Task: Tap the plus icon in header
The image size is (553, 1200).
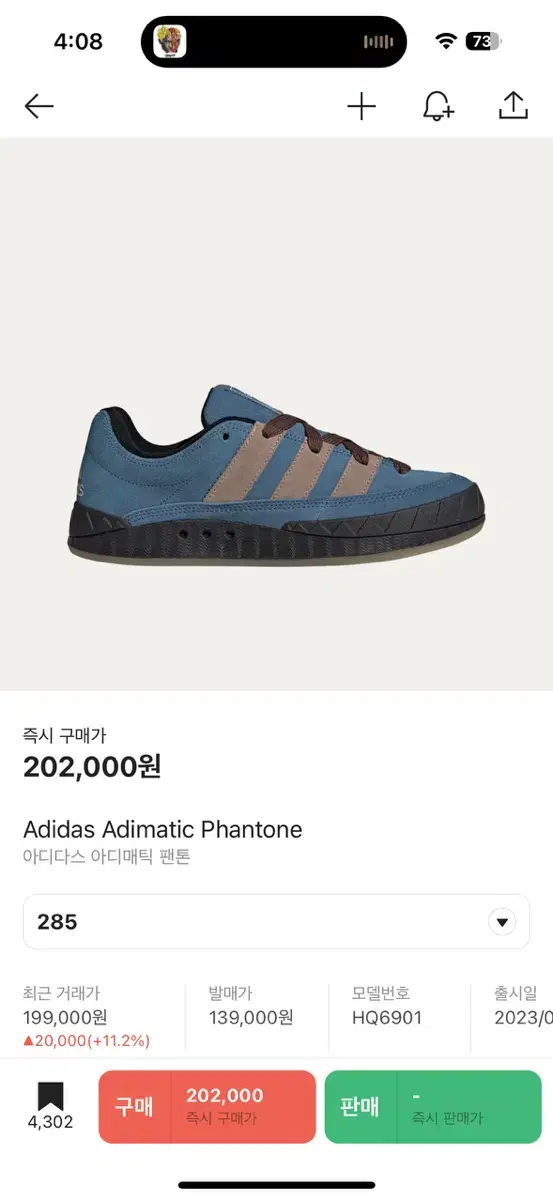Action: tap(361, 106)
